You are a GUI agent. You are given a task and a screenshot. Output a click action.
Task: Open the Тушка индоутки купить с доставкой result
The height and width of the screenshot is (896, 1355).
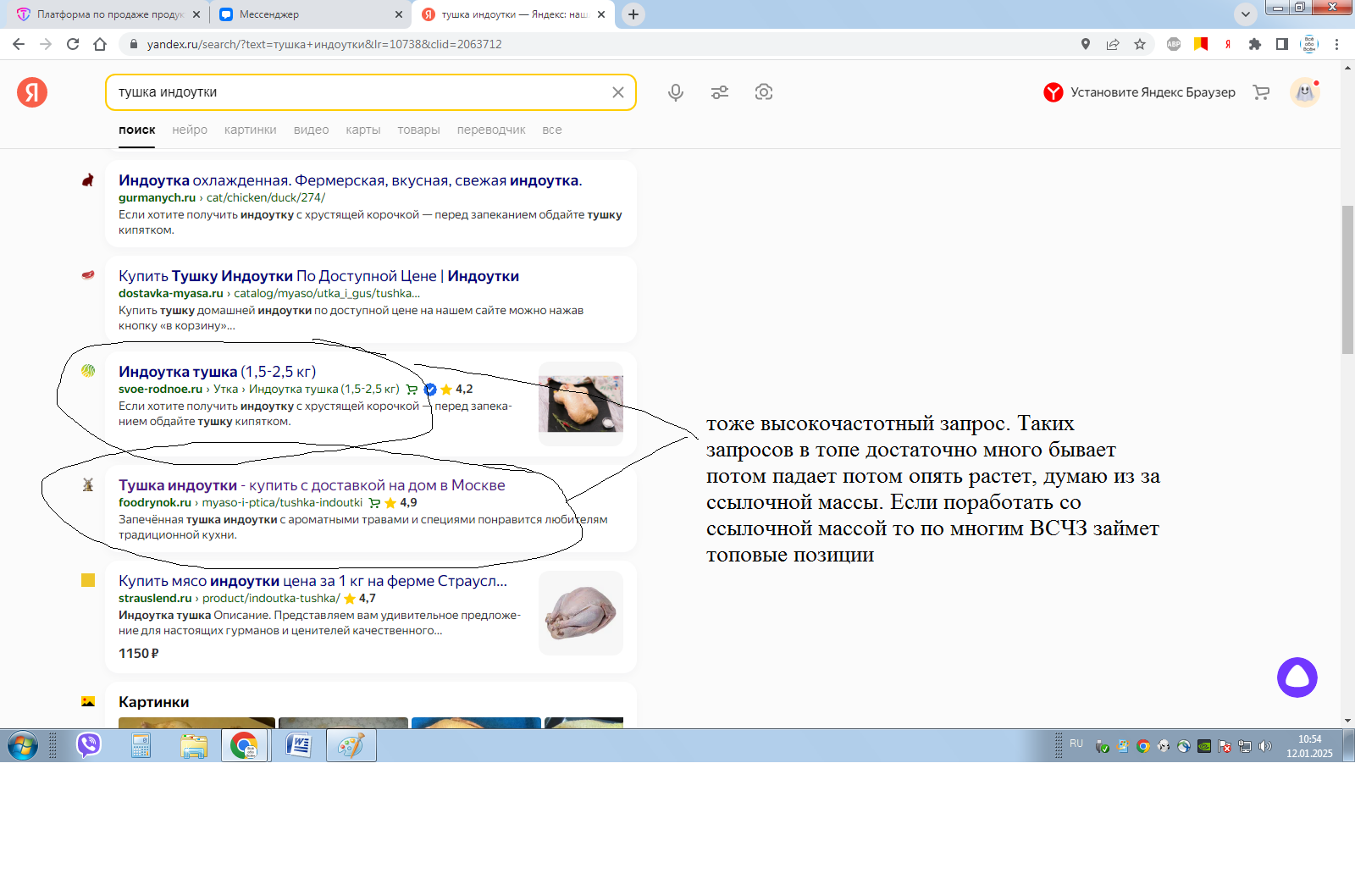coord(312,485)
